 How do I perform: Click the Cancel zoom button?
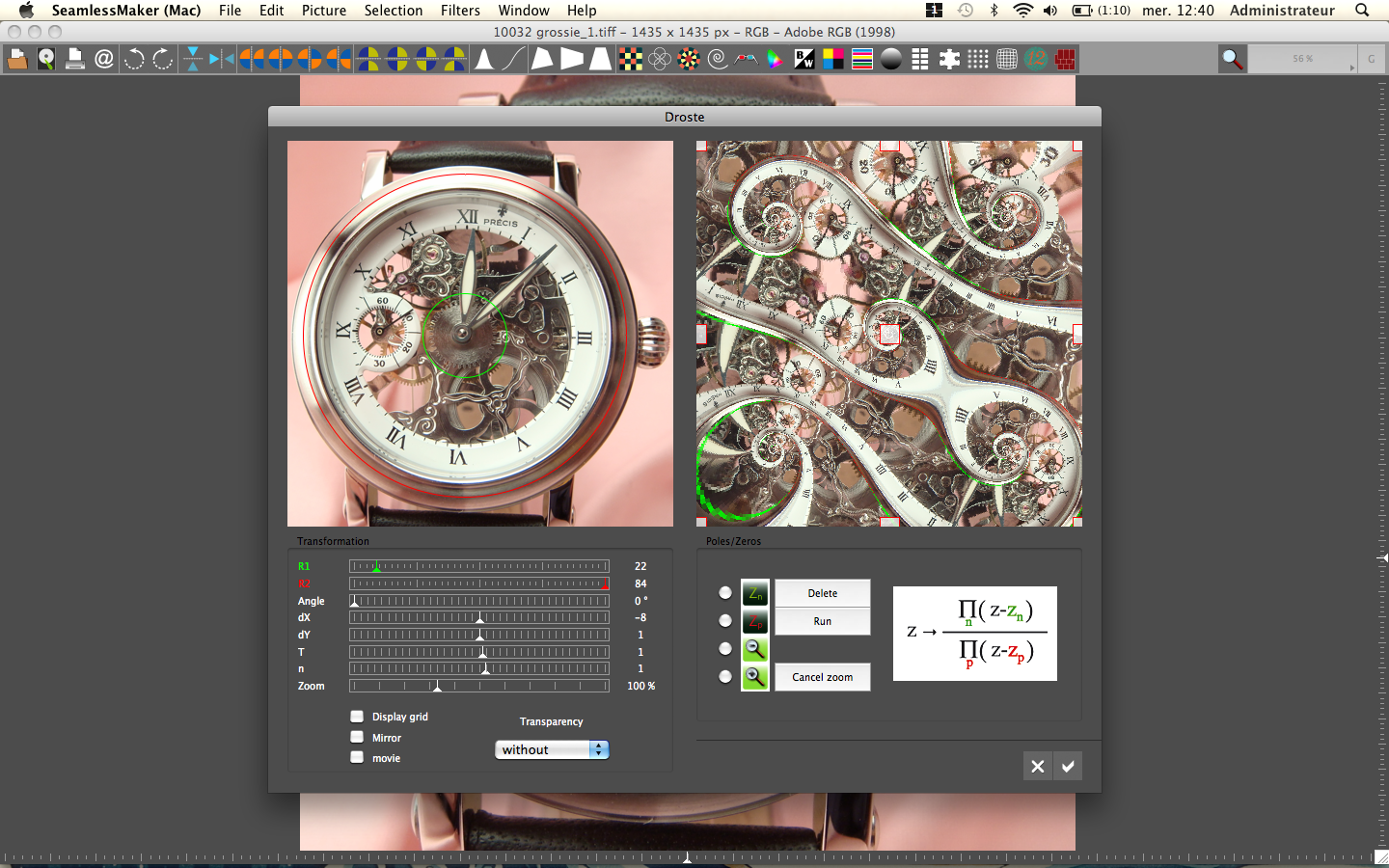pyautogui.click(x=822, y=677)
